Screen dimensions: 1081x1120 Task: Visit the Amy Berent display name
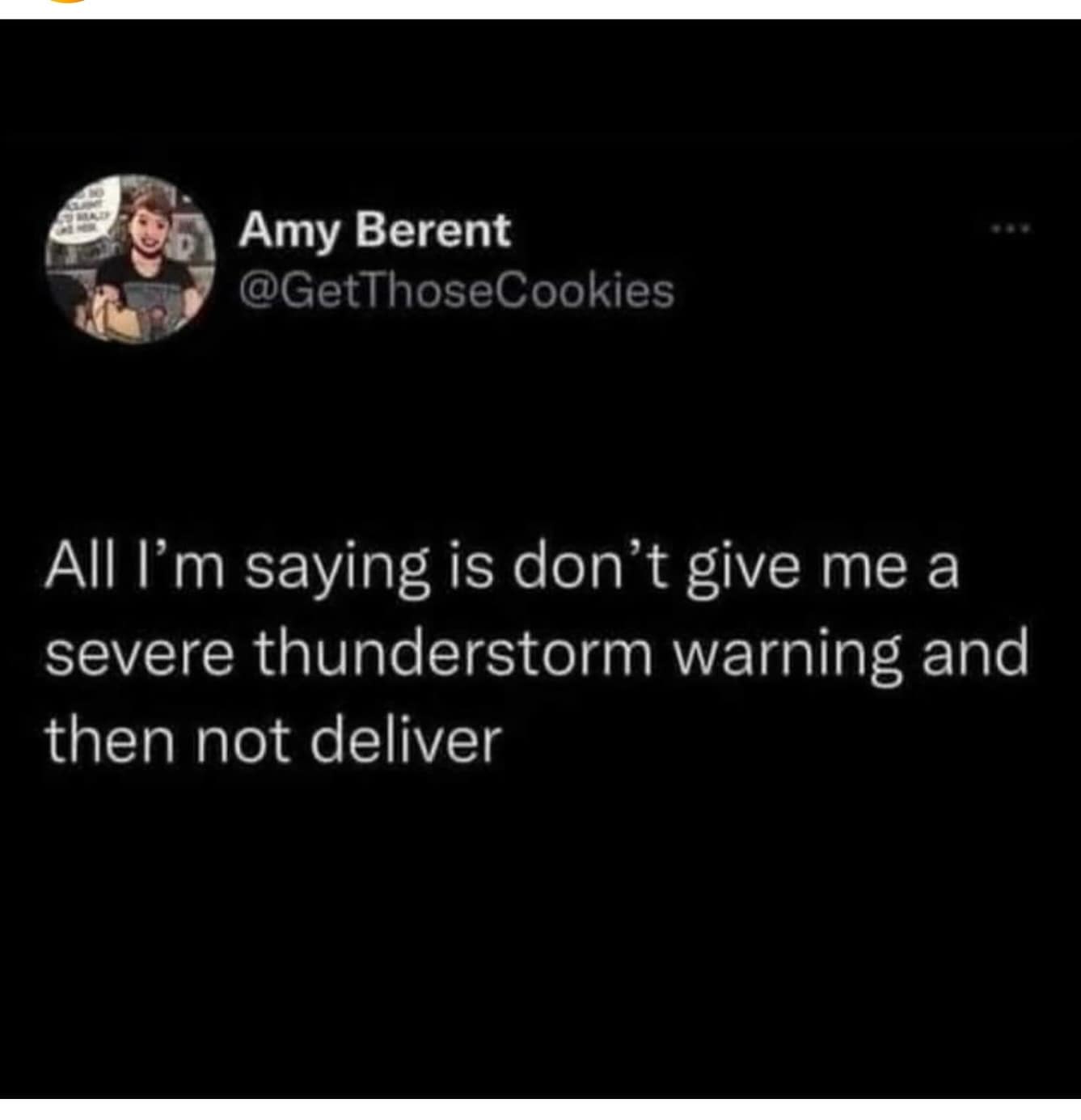(x=374, y=232)
